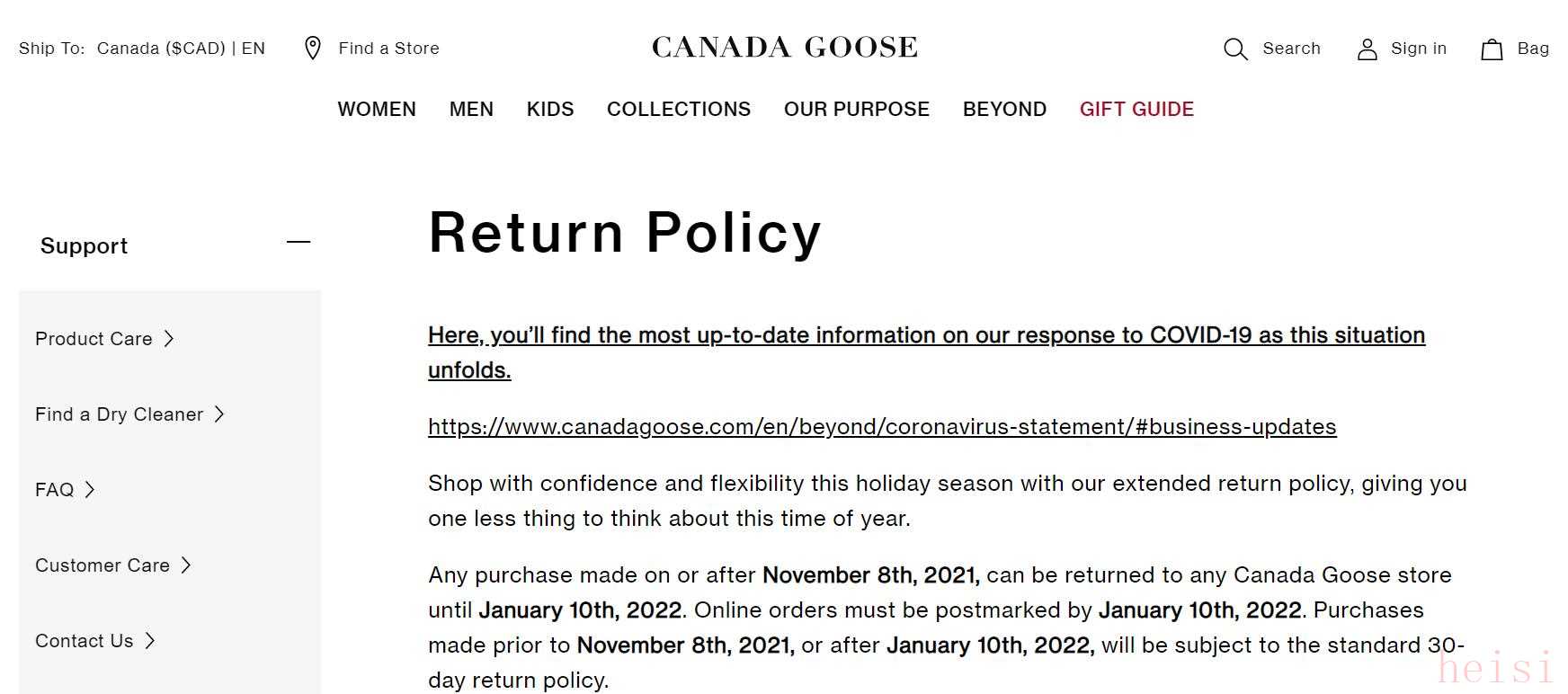The width and height of the screenshot is (1568, 694).
Task: Click the Canada Goose logo
Action: [784, 48]
